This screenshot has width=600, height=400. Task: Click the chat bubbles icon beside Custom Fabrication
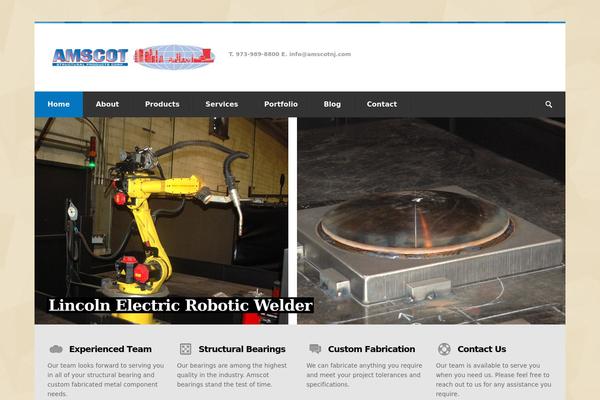click(x=315, y=349)
